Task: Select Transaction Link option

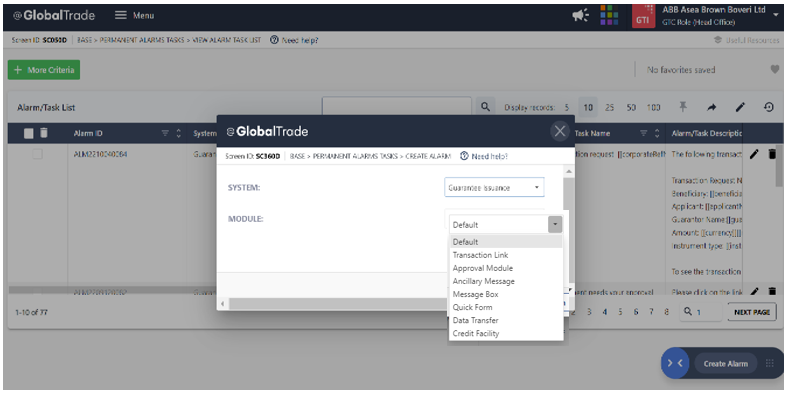Action: pyautogui.click(x=505, y=255)
